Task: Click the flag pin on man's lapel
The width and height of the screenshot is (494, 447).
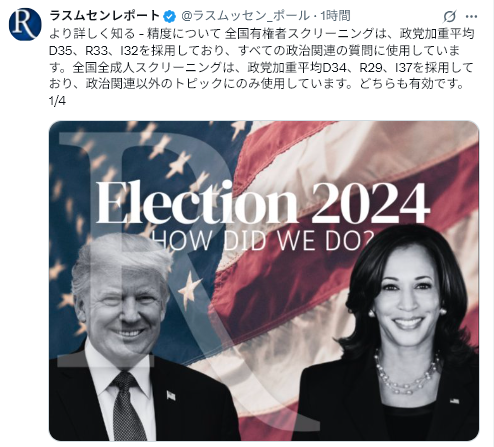Action: pos(171,396)
